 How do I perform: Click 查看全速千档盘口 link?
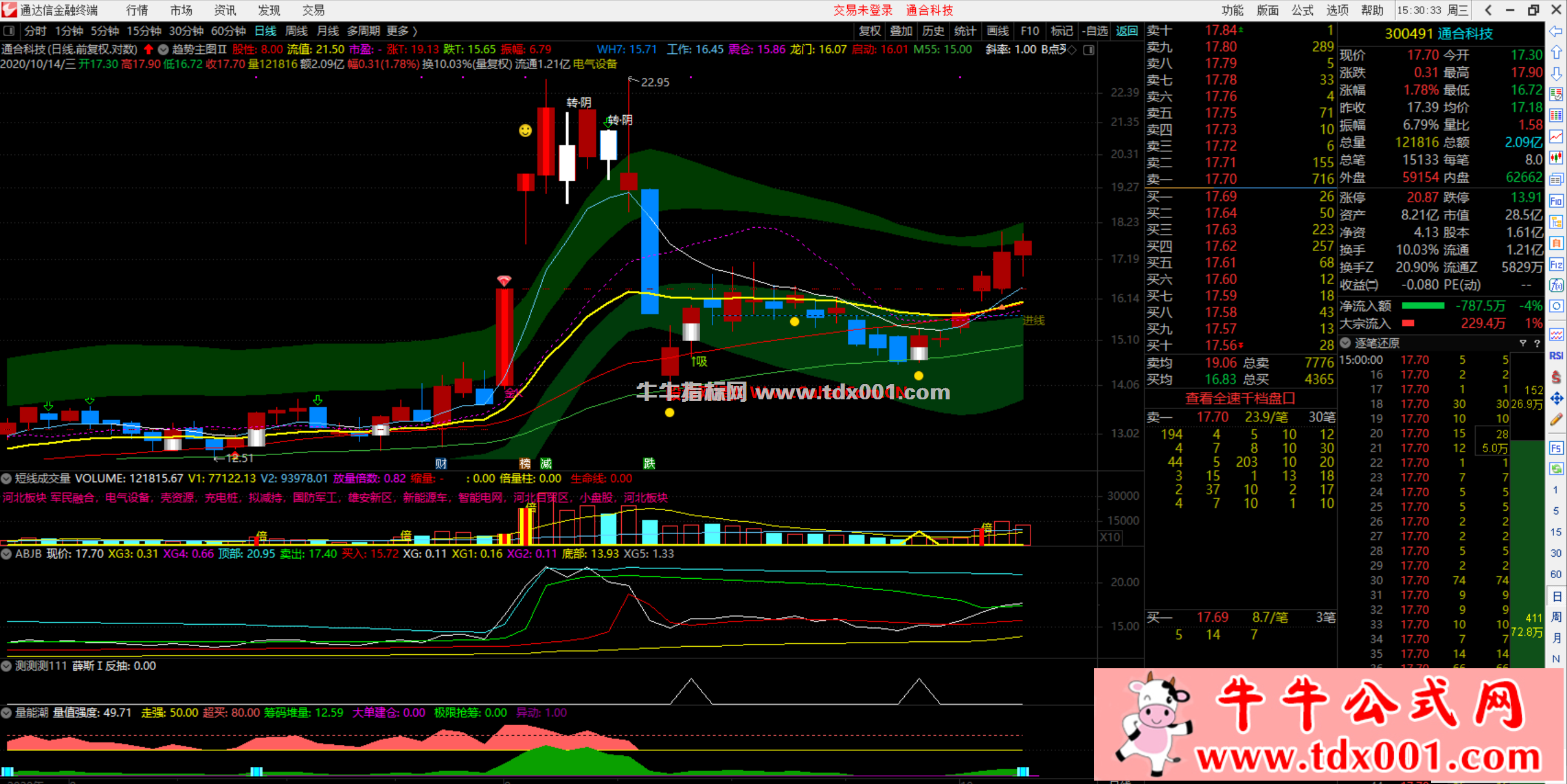[x=1240, y=398]
